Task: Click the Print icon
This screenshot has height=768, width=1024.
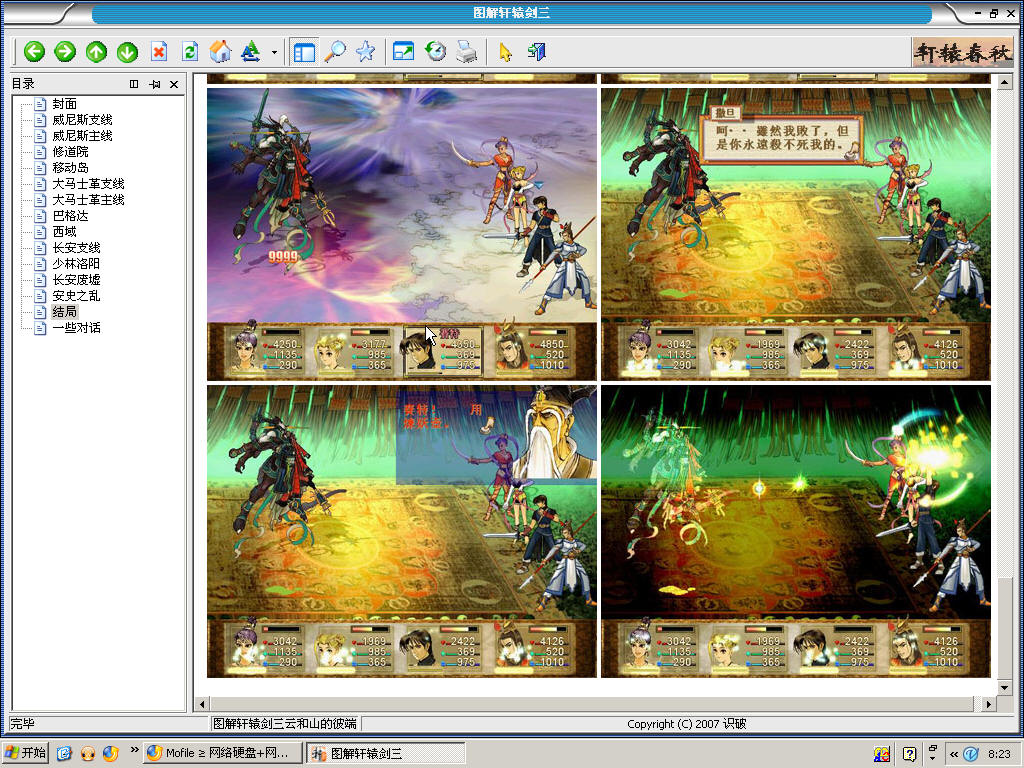Action: [x=466, y=52]
